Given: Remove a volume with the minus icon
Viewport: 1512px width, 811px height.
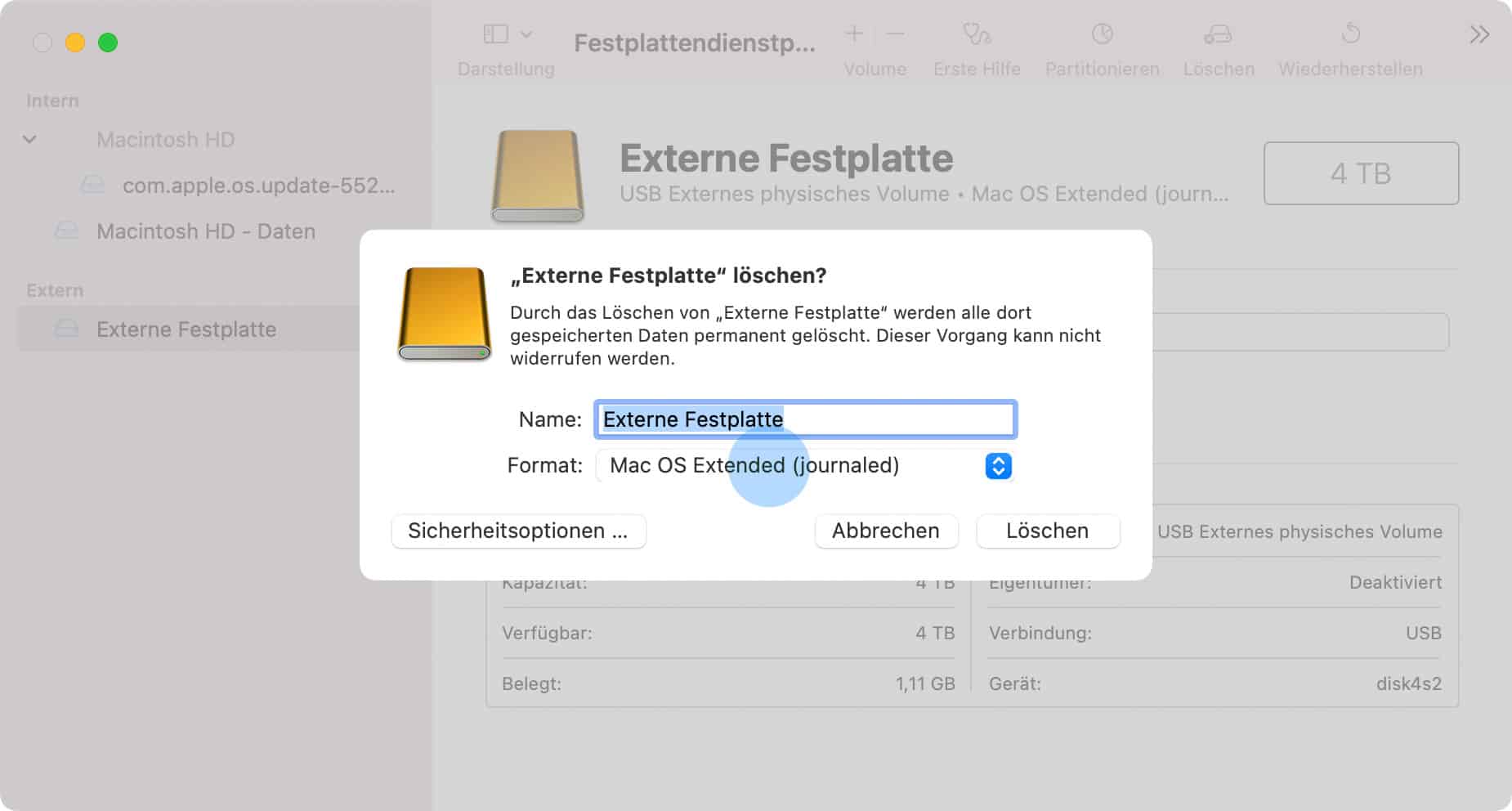Looking at the screenshot, I should [x=896, y=34].
